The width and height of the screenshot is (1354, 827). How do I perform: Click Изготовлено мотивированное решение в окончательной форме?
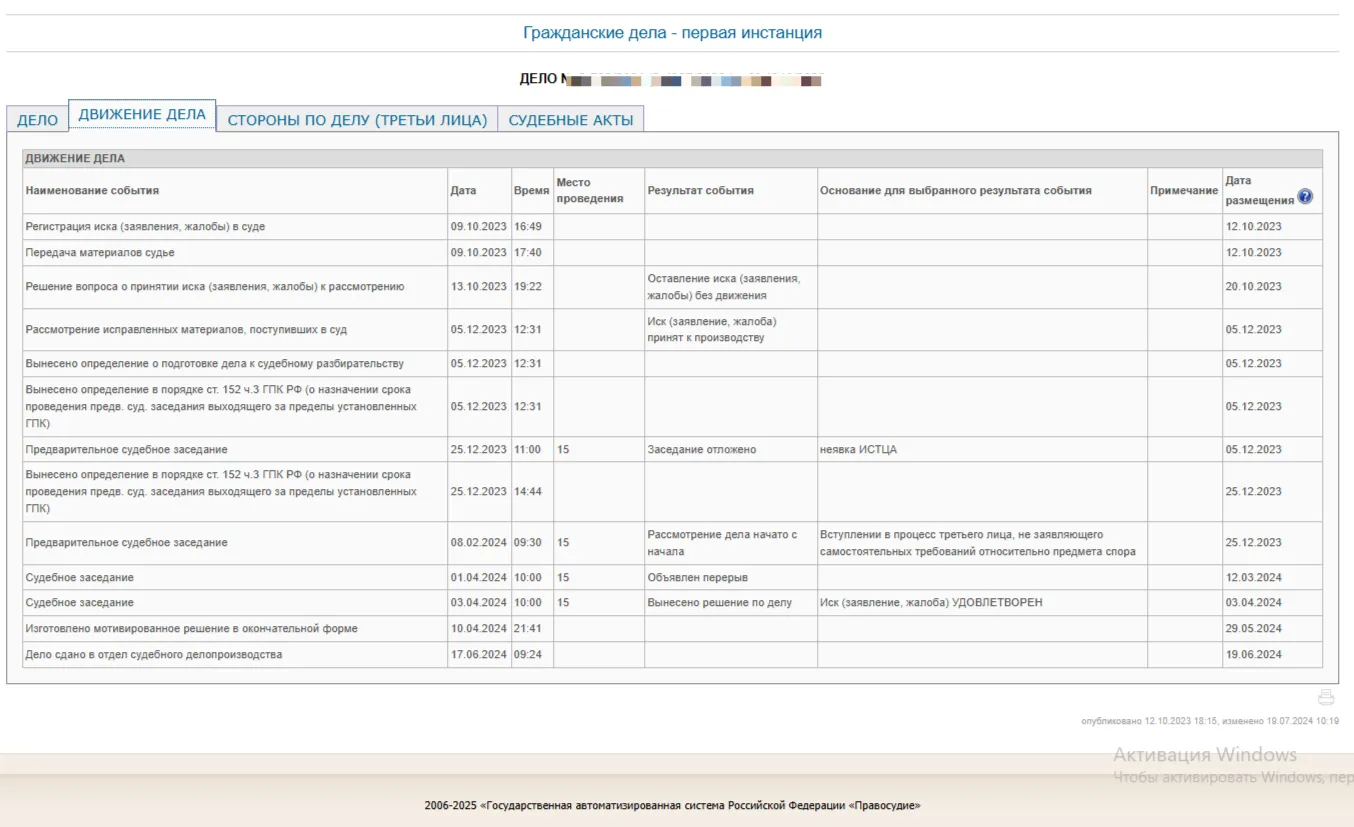point(191,629)
